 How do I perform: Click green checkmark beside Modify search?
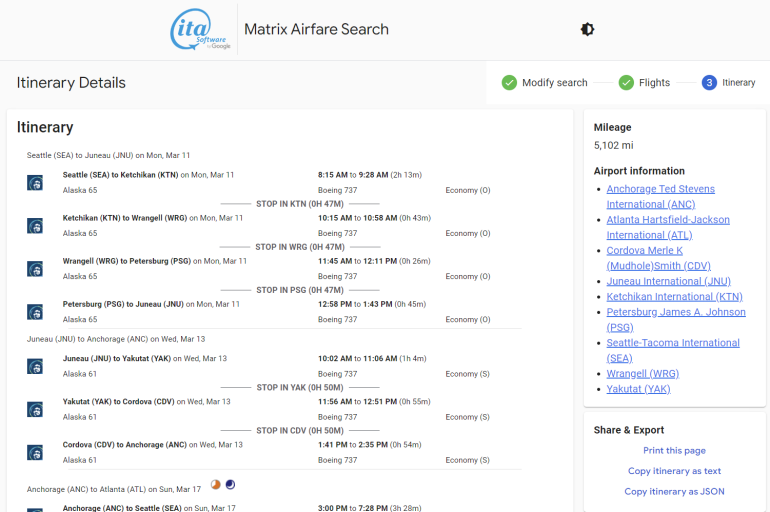(509, 83)
